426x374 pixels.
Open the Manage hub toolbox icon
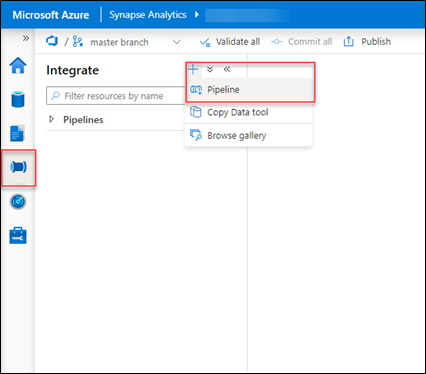pos(18,236)
